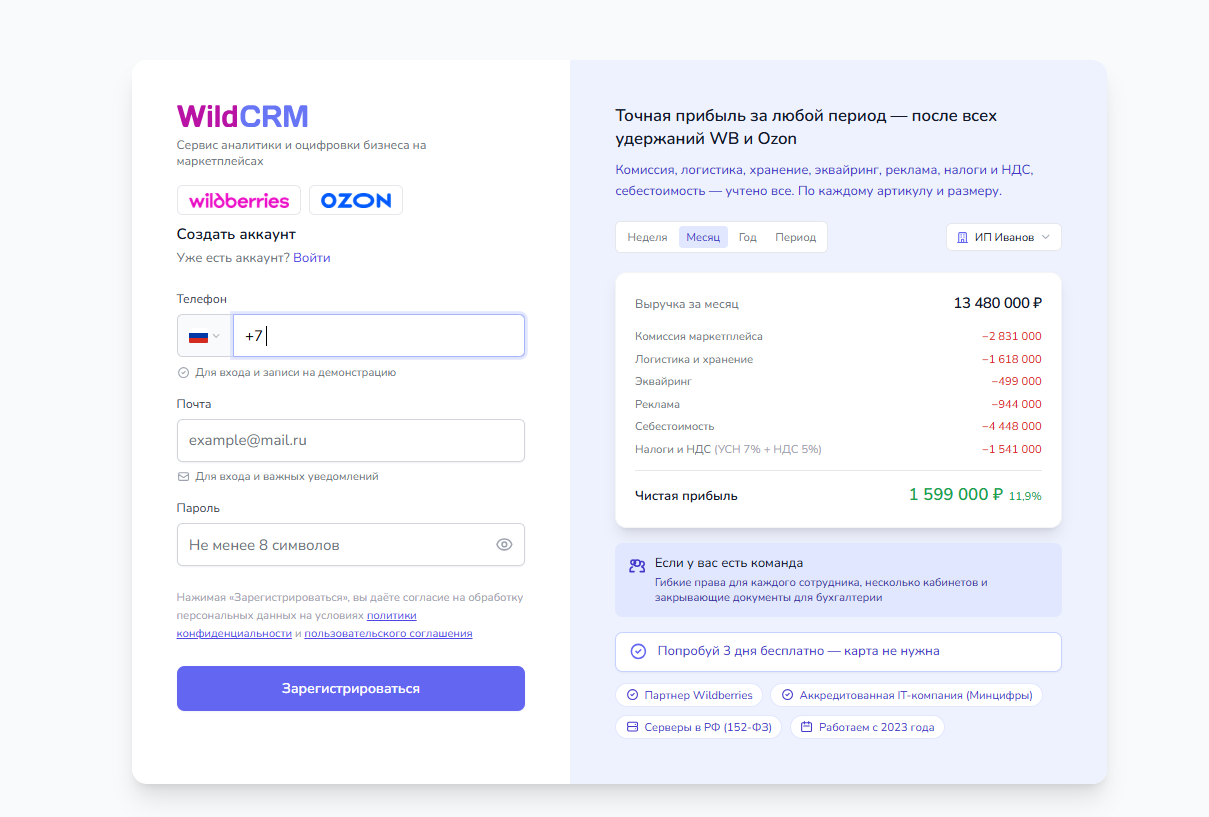Click the Зарегистрироваться button
1209x817 pixels.
(x=351, y=689)
